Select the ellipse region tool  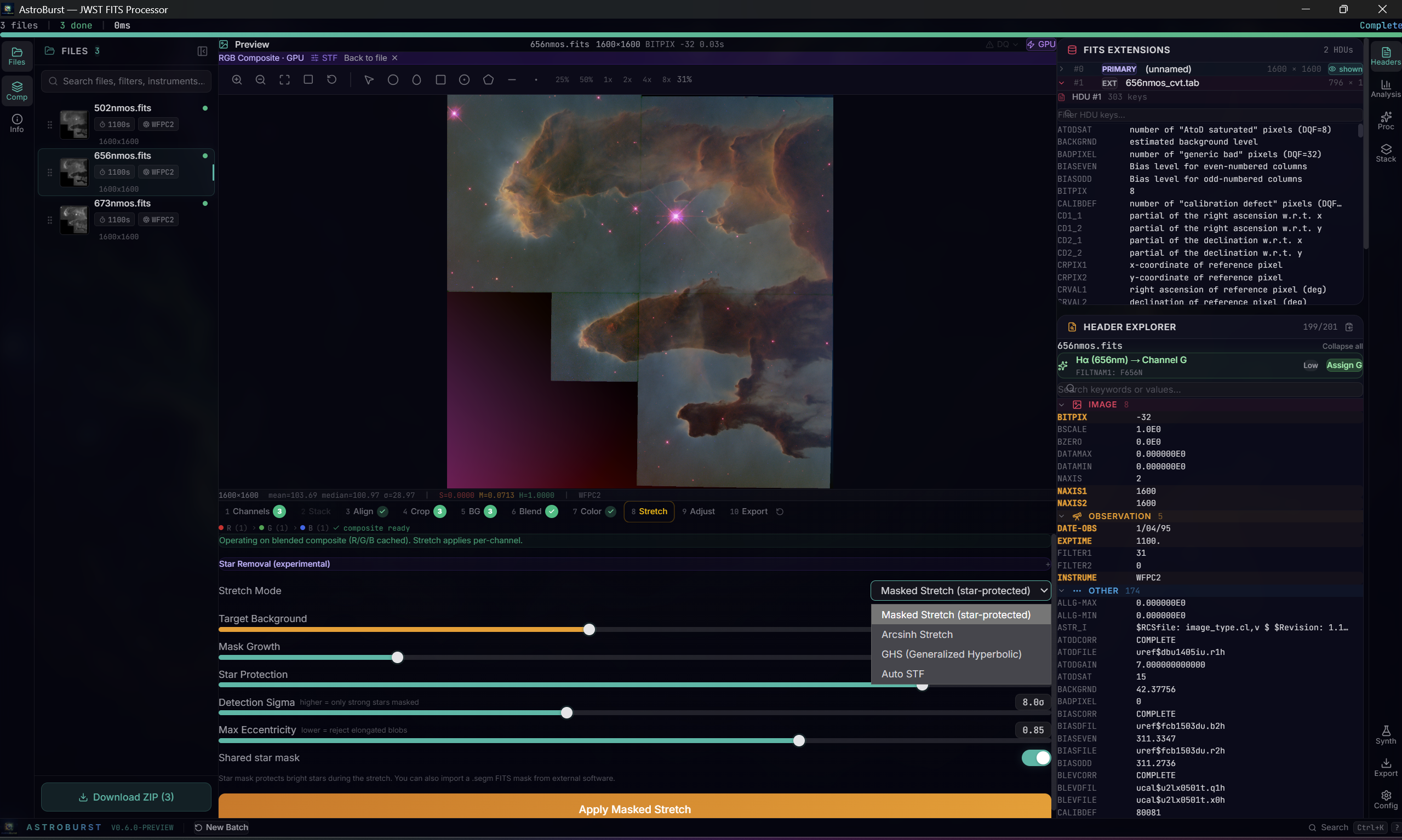click(417, 80)
